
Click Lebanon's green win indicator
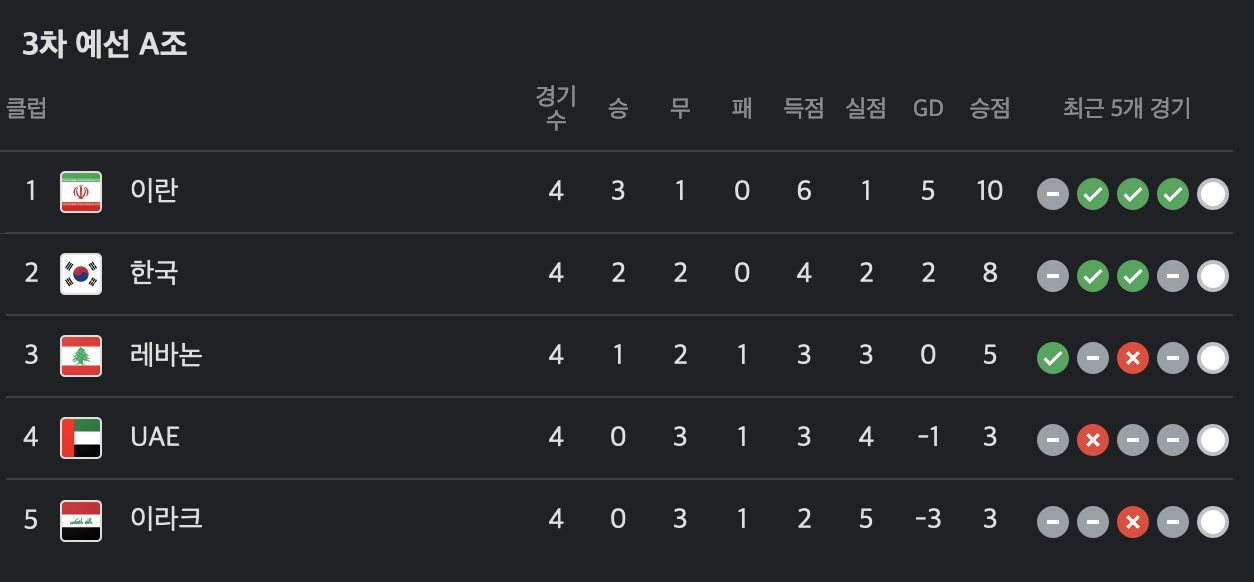(x=1053, y=357)
